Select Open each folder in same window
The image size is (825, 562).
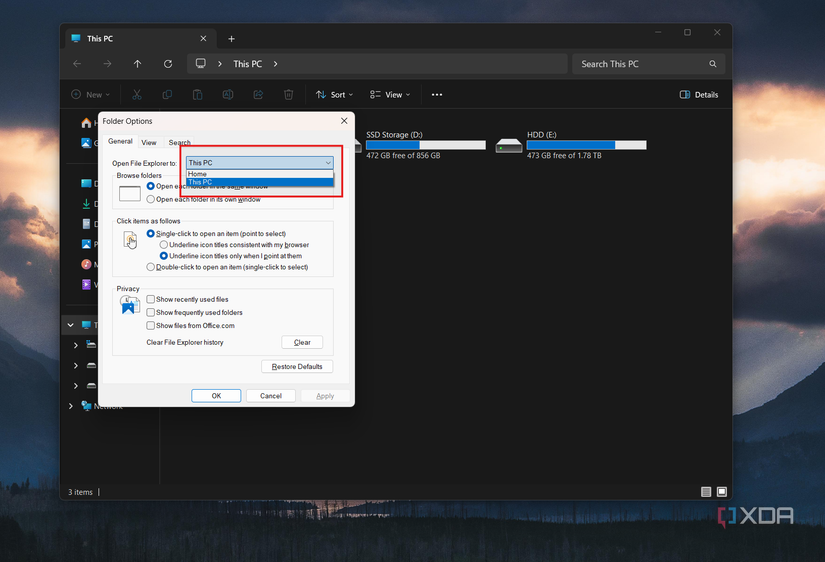pos(150,186)
